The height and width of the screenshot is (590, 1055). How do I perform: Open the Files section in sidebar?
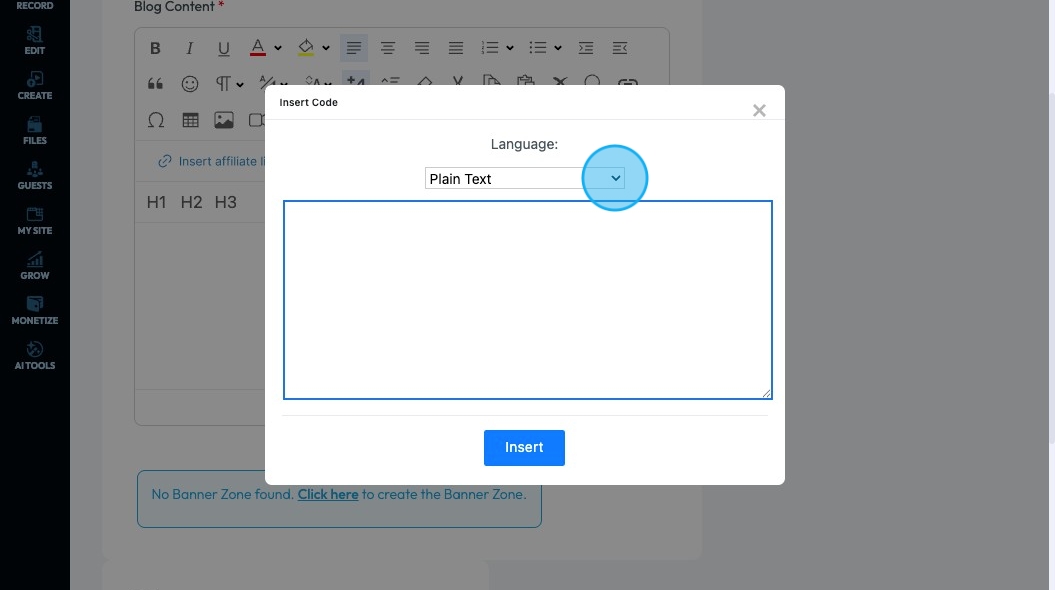pyautogui.click(x=35, y=131)
